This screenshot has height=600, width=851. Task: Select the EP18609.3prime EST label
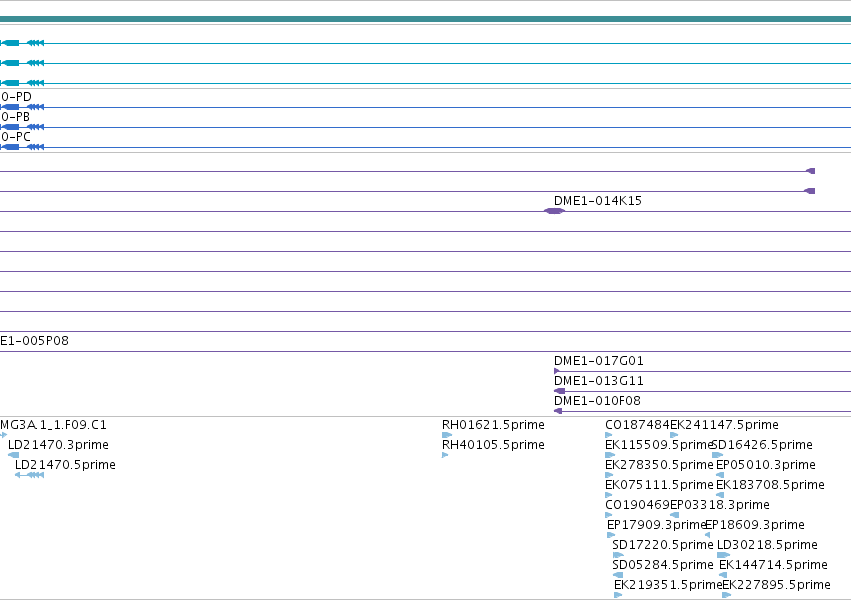(754, 525)
